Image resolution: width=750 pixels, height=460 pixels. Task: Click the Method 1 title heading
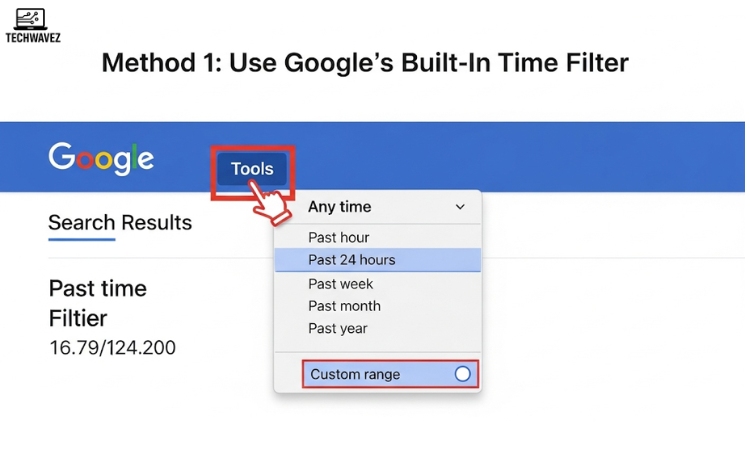tap(365, 63)
